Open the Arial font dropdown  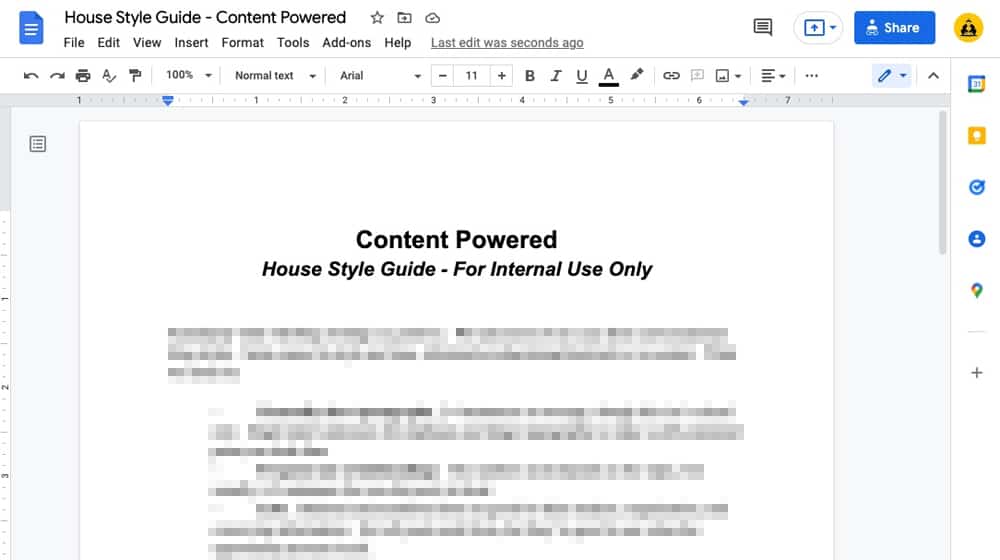[x=379, y=75]
